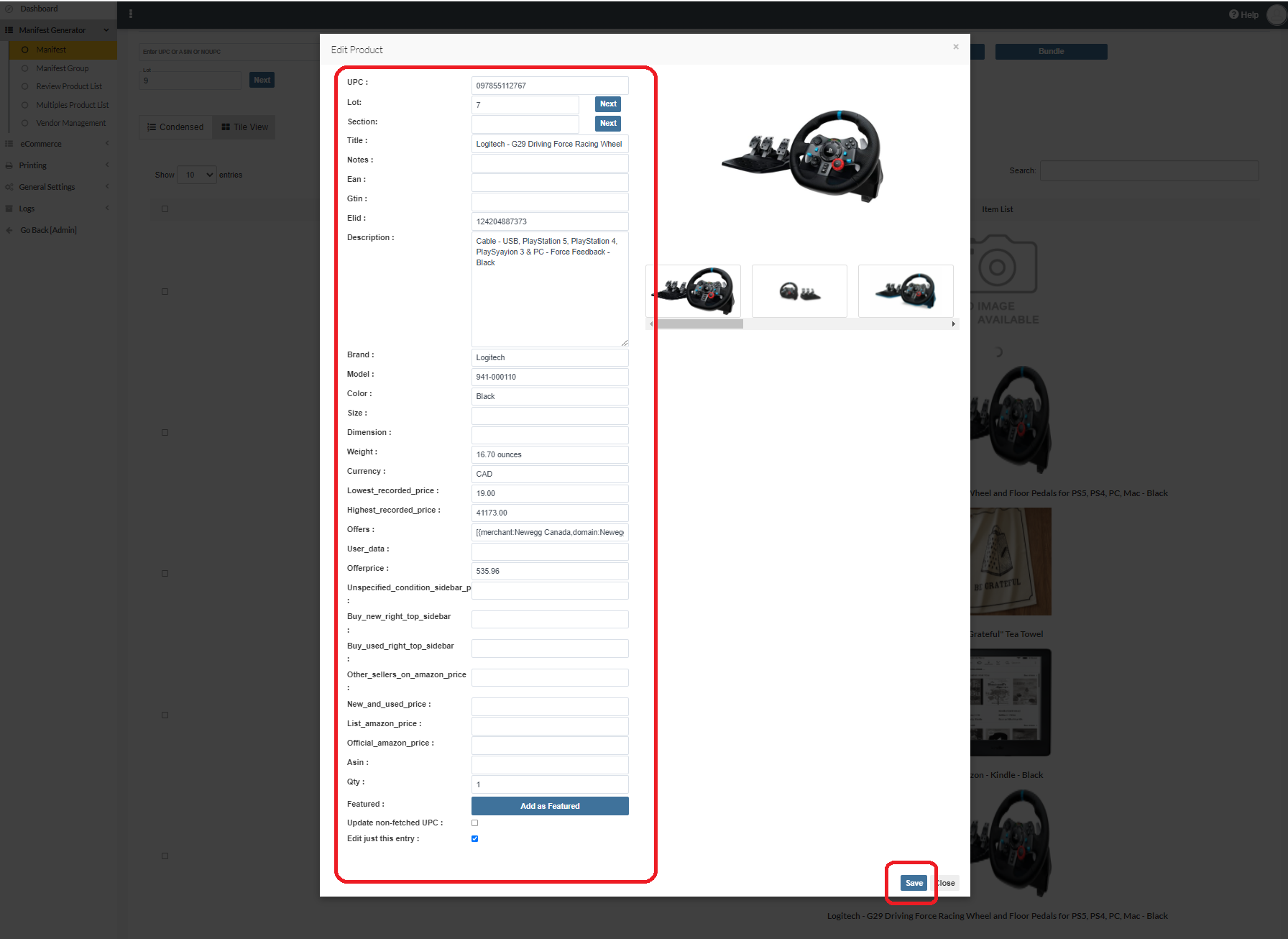Image resolution: width=1288 pixels, height=939 pixels.
Task: Click the thumbnail strip horizontal scrollbar
Action: pos(700,324)
